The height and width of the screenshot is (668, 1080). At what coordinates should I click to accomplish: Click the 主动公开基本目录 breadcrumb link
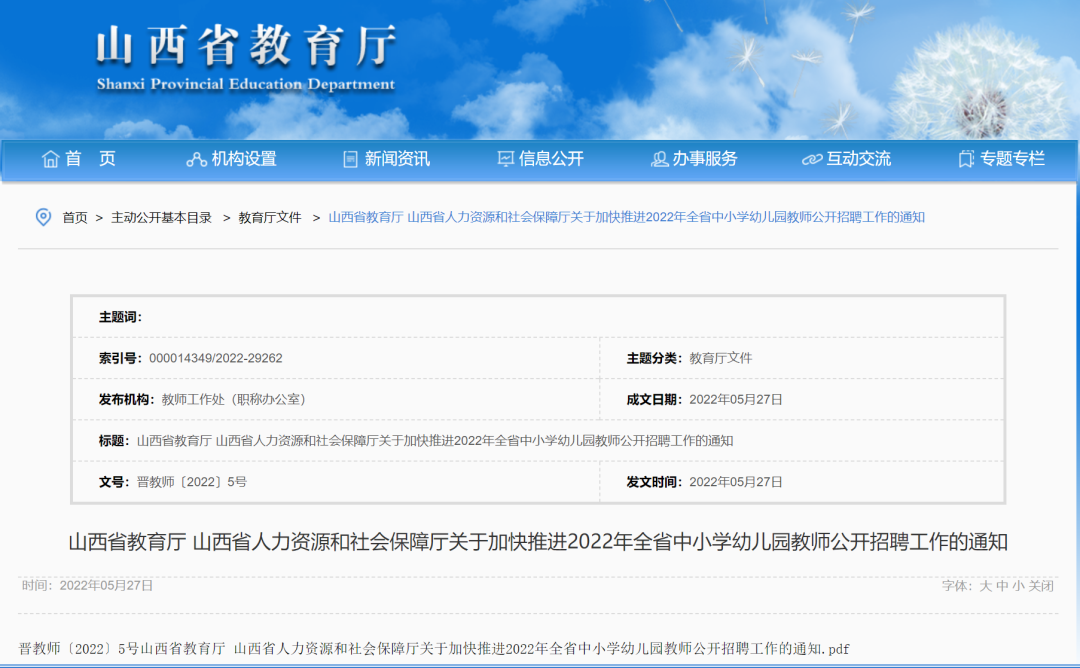click(161, 218)
